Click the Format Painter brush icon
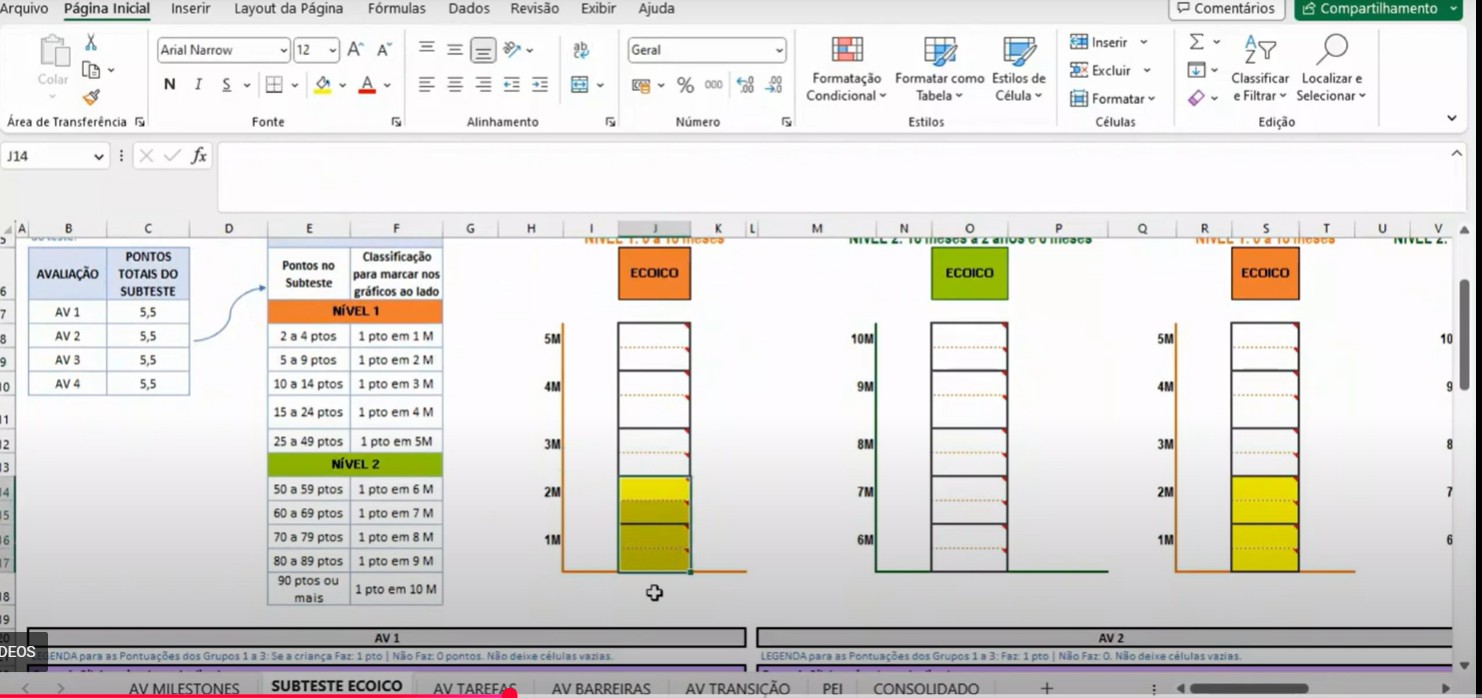1482x698 pixels. 91,97
